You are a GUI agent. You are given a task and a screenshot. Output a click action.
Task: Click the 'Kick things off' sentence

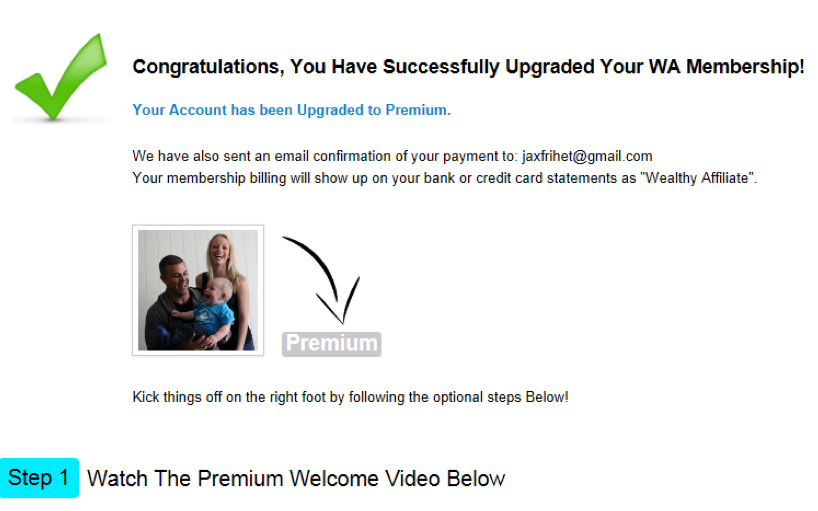click(350, 397)
